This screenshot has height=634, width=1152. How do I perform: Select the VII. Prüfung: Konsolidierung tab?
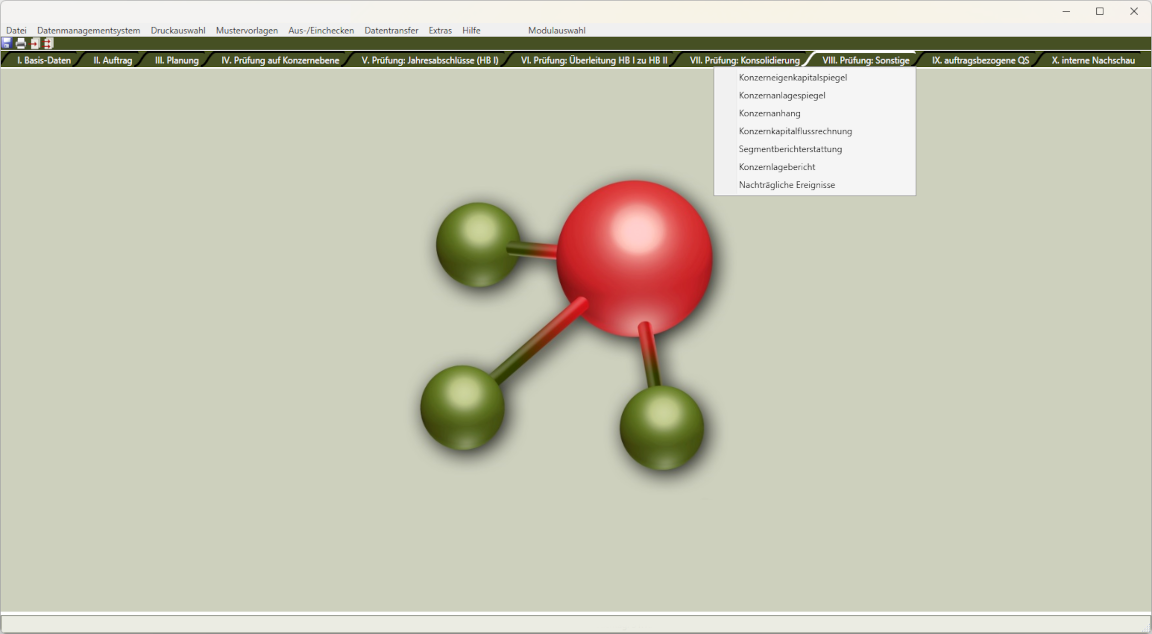point(744,60)
